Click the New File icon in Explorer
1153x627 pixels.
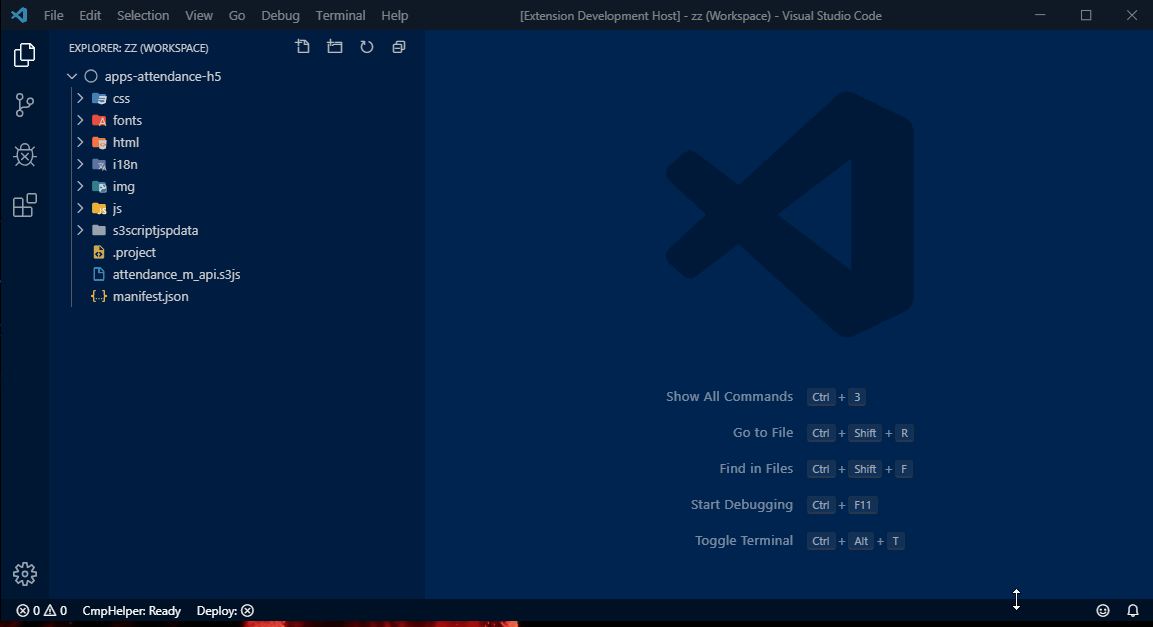coord(302,47)
